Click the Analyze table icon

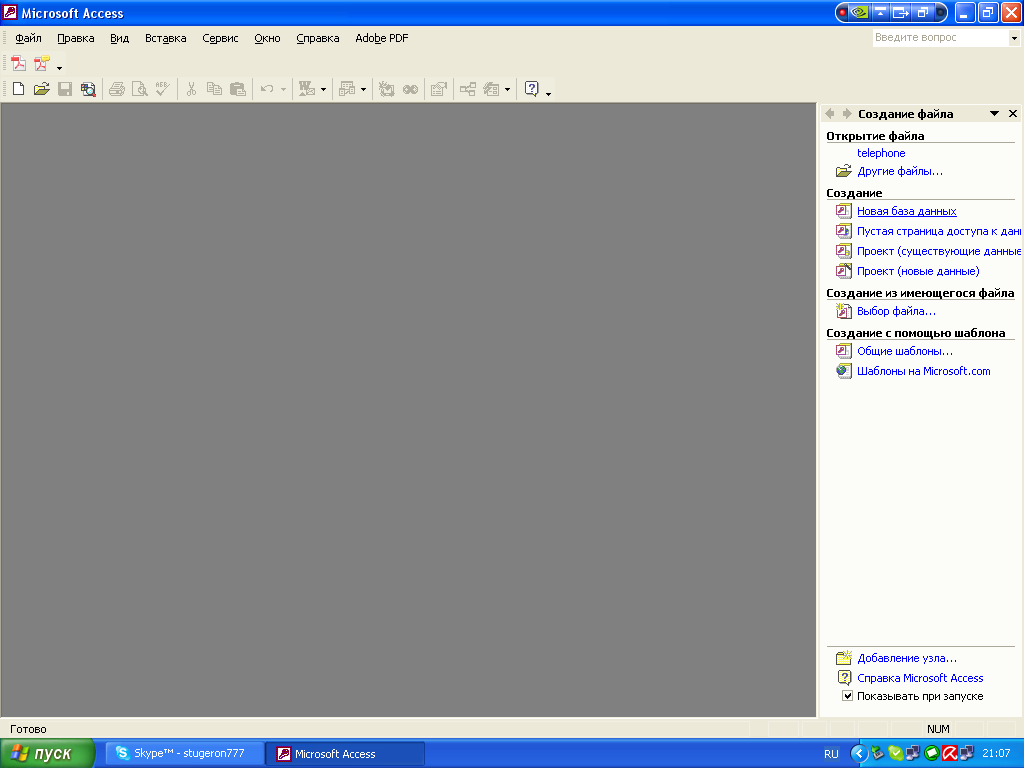(347, 89)
